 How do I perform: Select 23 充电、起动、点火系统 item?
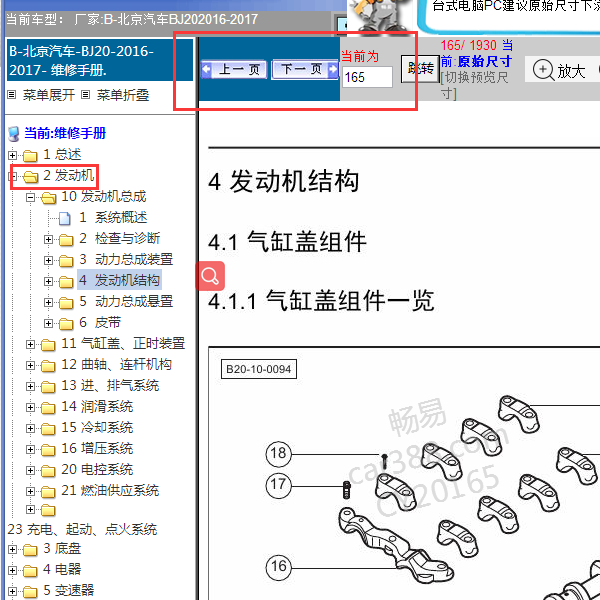click(x=82, y=530)
